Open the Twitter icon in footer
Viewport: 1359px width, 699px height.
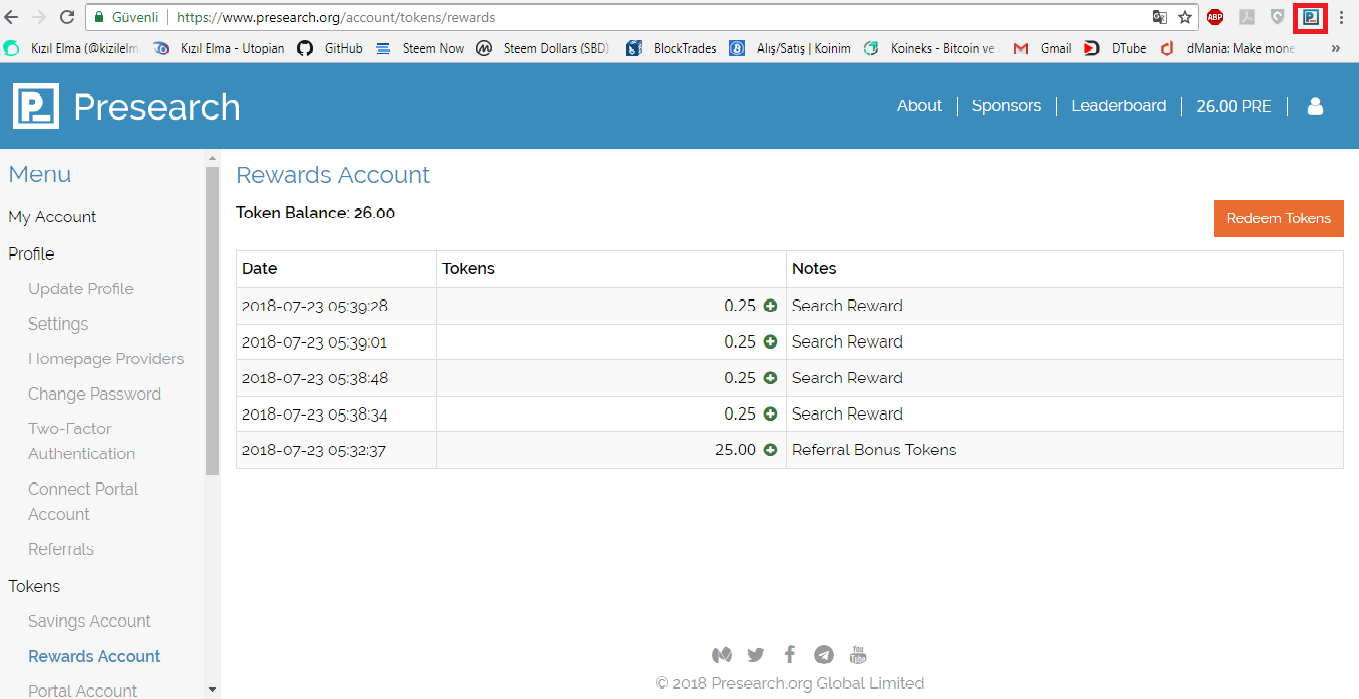point(756,655)
